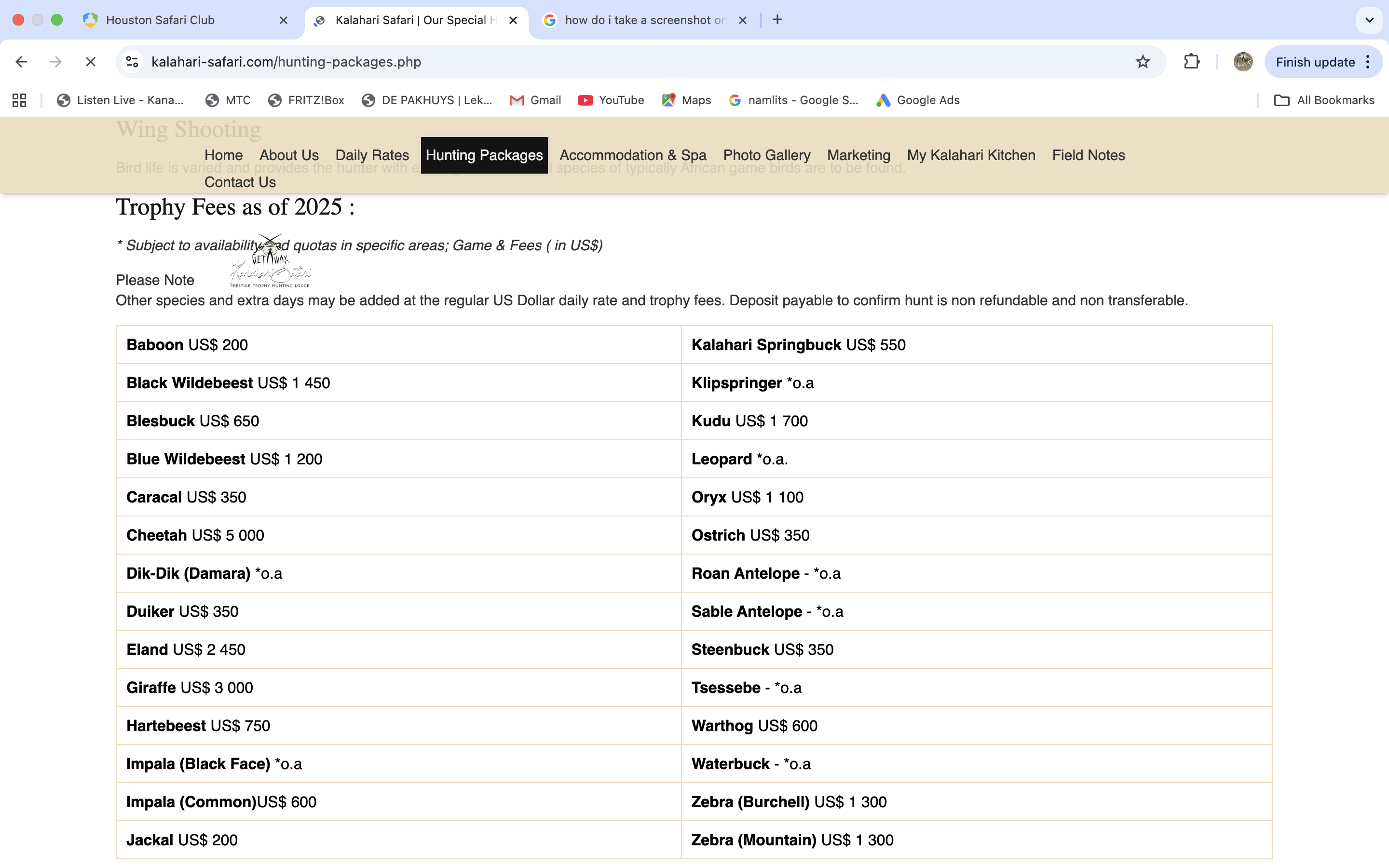Close the Houston Safari Club tab
This screenshot has height=868, width=1389.
pyautogui.click(x=284, y=20)
